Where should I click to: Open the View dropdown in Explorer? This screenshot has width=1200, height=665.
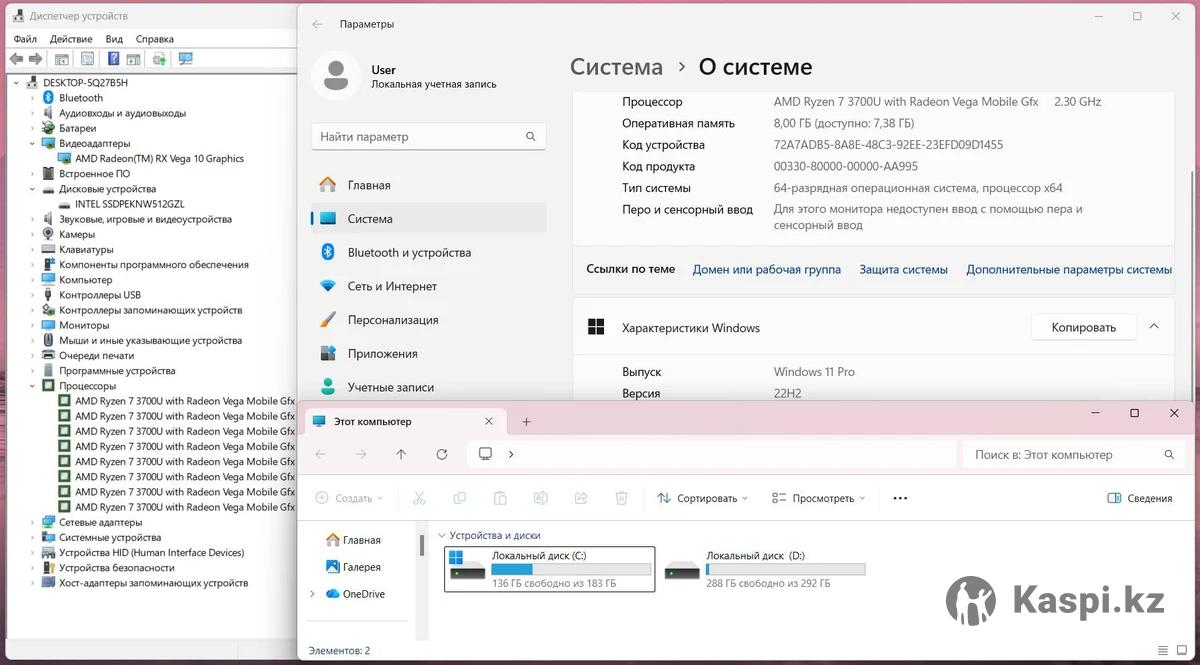point(819,498)
